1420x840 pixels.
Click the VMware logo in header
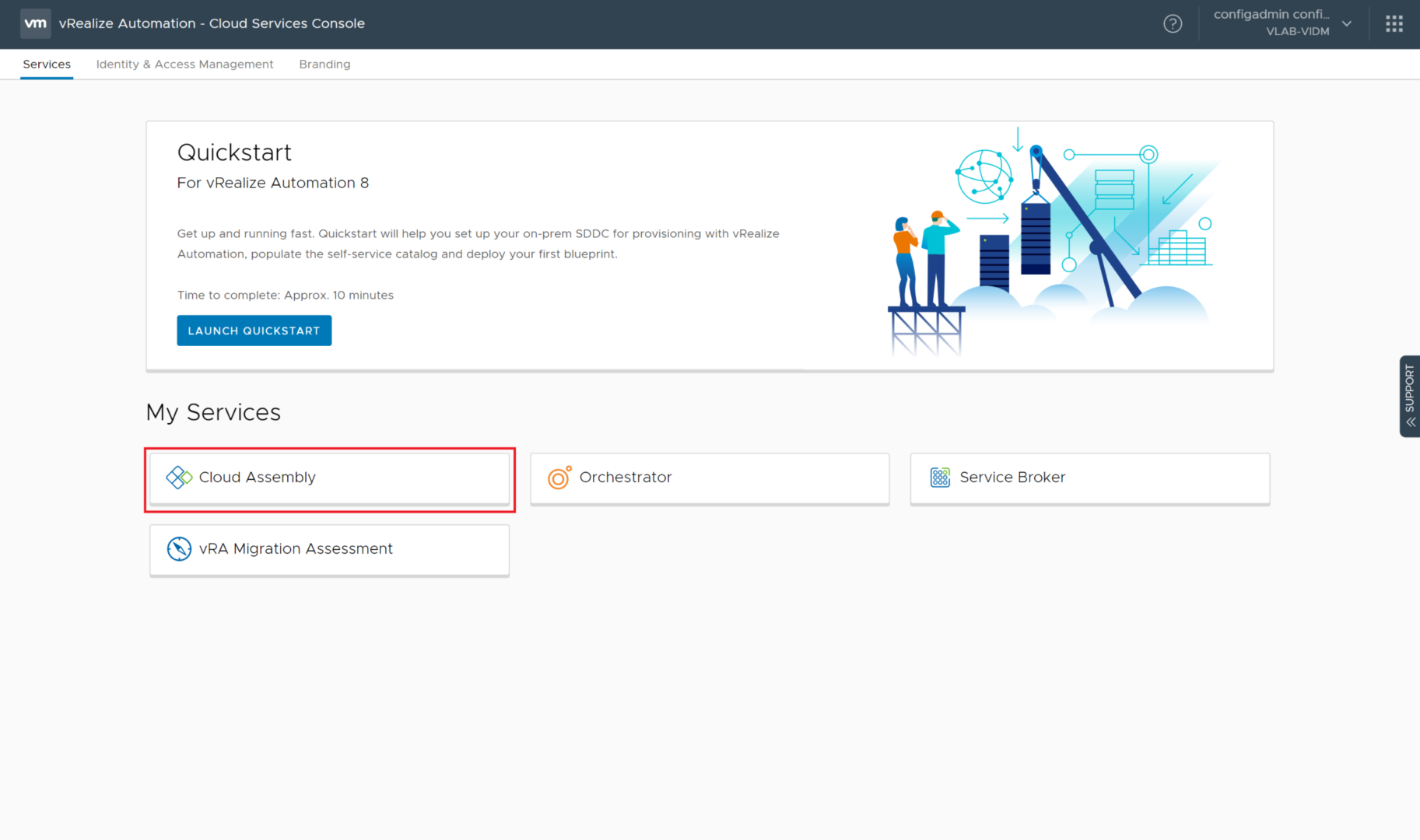point(35,23)
